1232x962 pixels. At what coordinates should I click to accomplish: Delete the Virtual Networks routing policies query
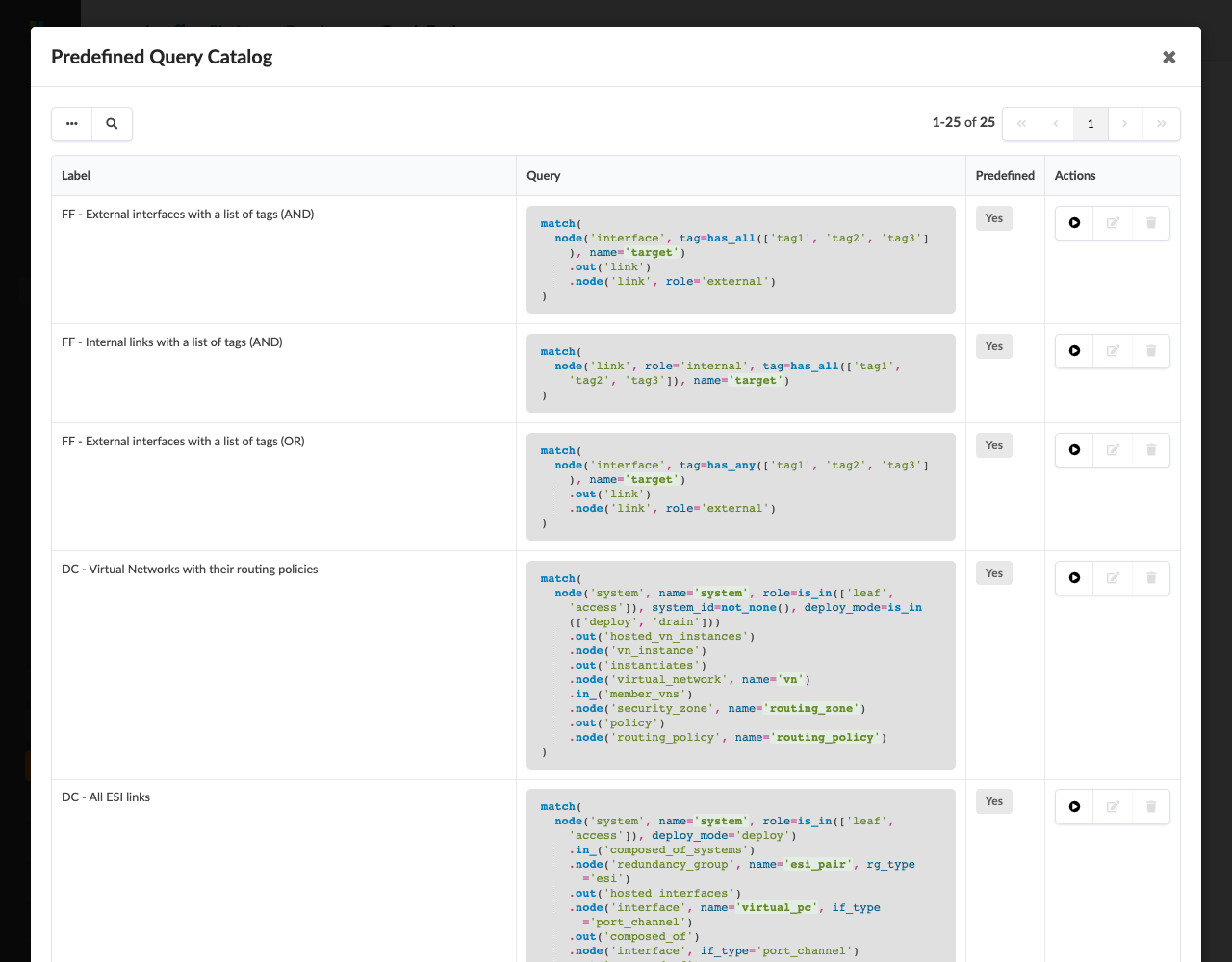click(x=1151, y=578)
